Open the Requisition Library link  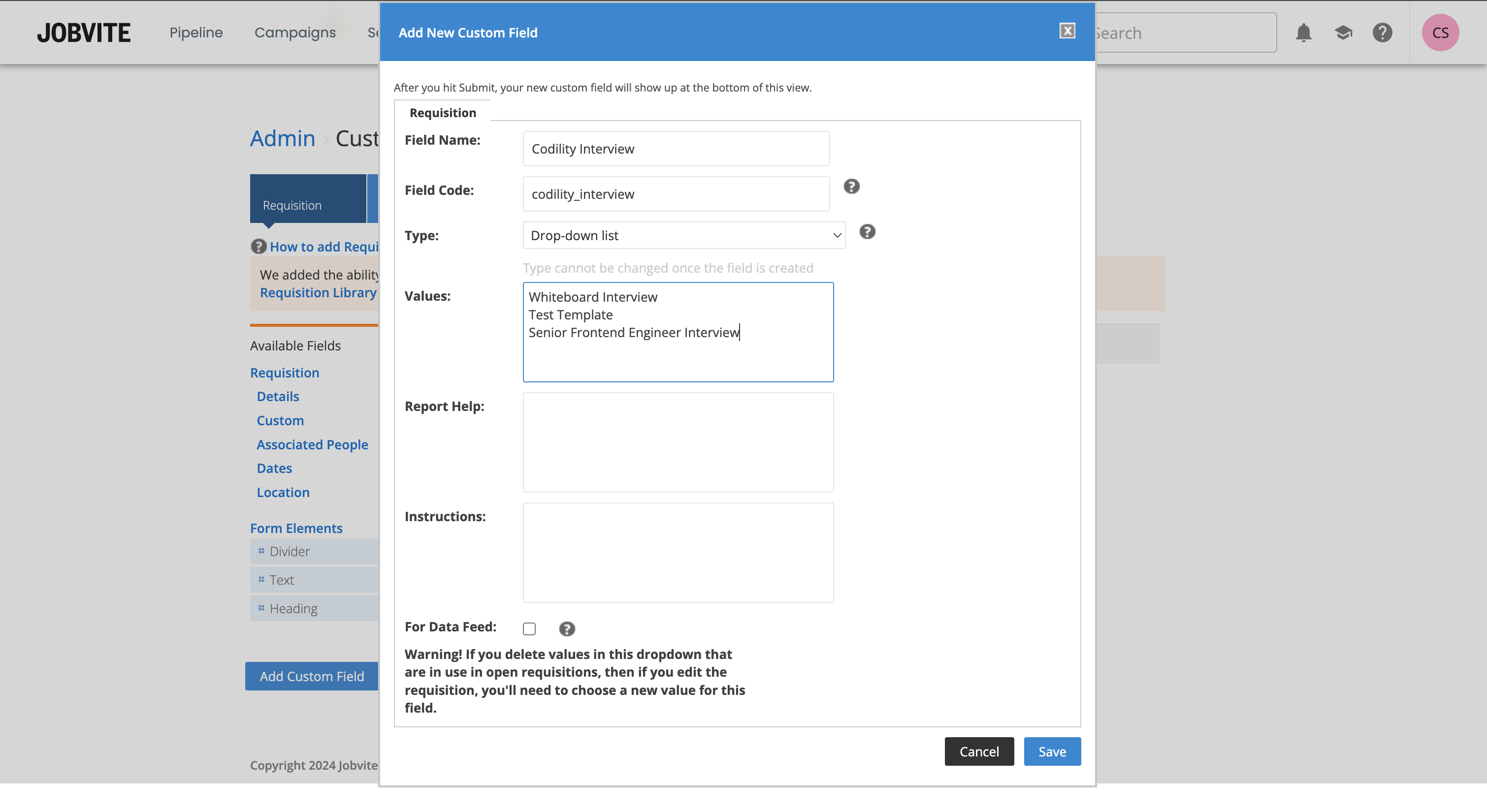318,293
